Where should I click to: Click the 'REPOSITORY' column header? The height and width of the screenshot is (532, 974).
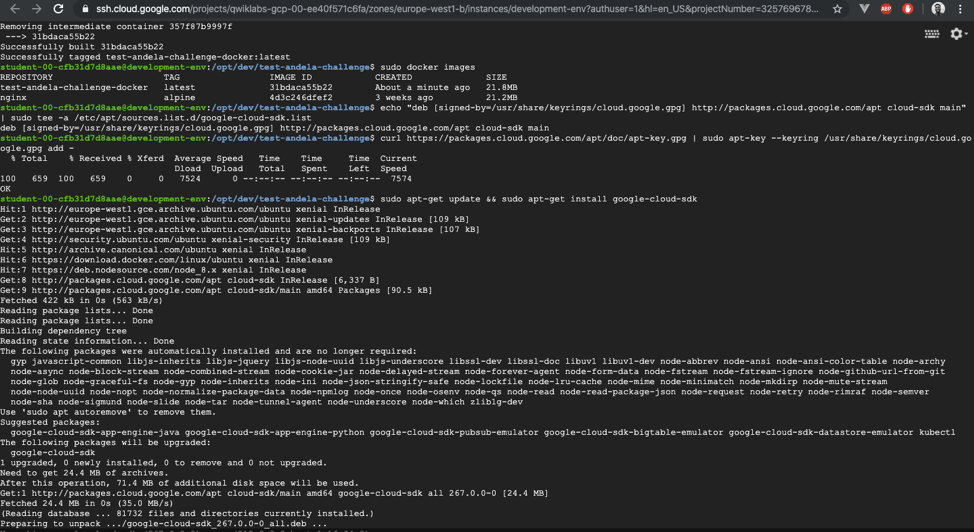tap(26, 77)
